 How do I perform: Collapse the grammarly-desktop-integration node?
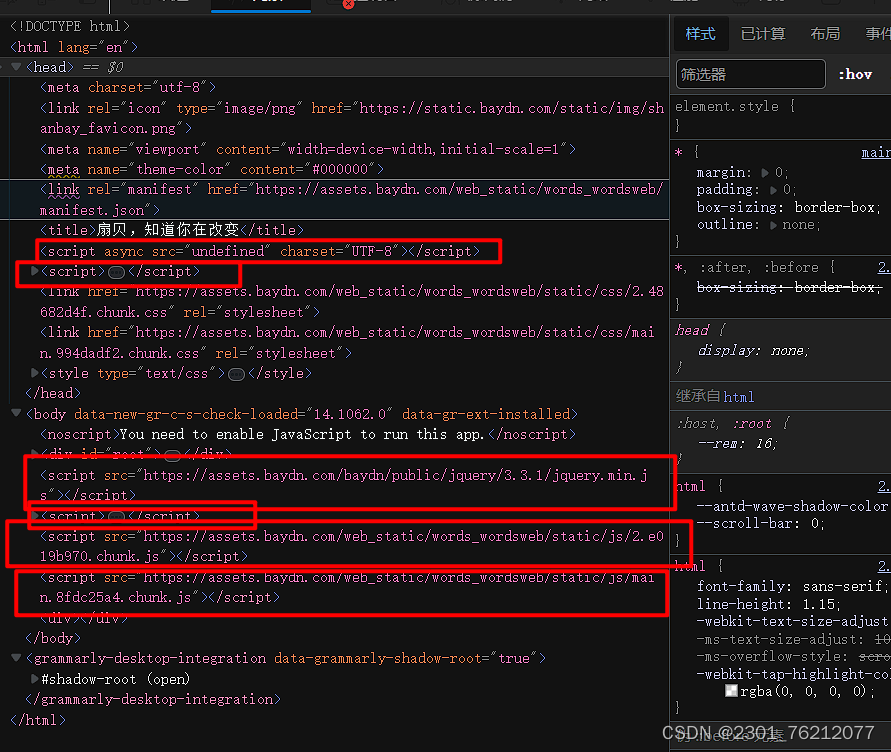tap(16, 658)
